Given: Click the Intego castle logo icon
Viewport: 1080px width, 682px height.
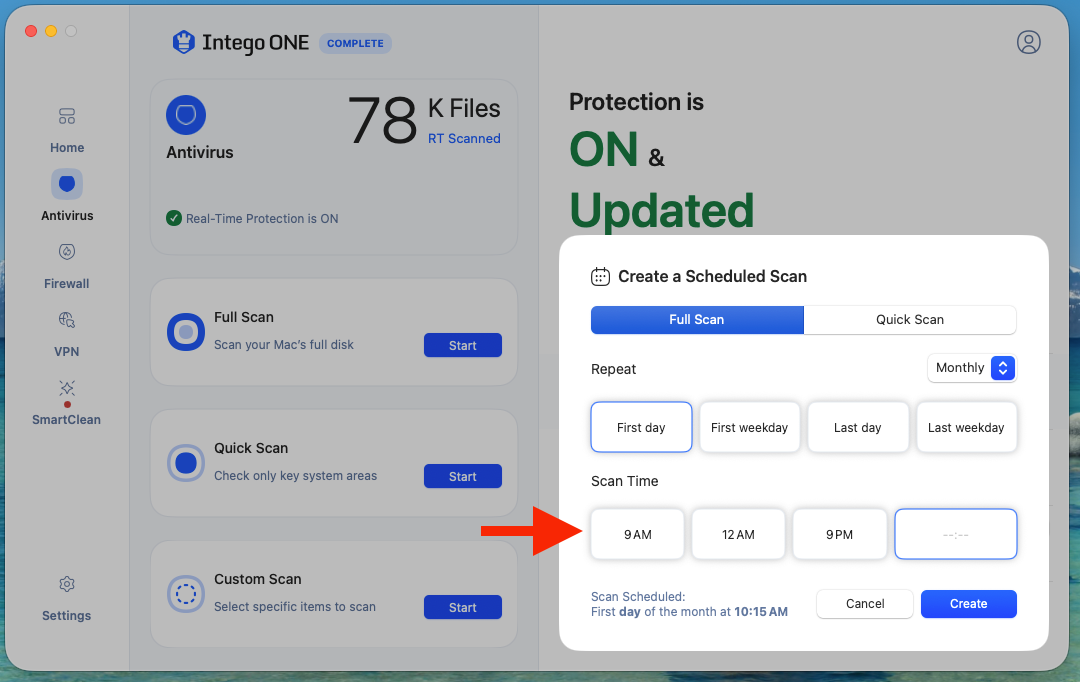Looking at the screenshot, I should (183, 42).
